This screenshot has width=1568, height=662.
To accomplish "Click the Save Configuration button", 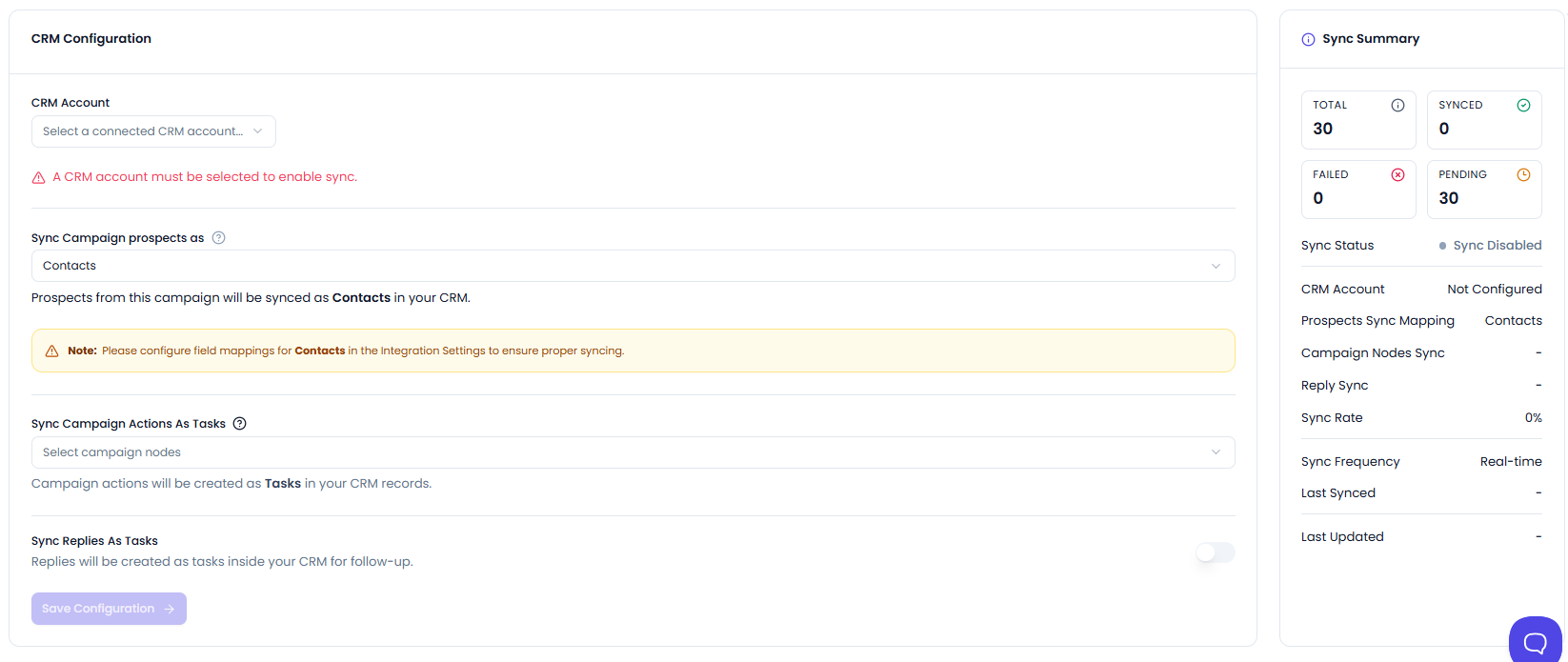I will [x=109, y=609].
